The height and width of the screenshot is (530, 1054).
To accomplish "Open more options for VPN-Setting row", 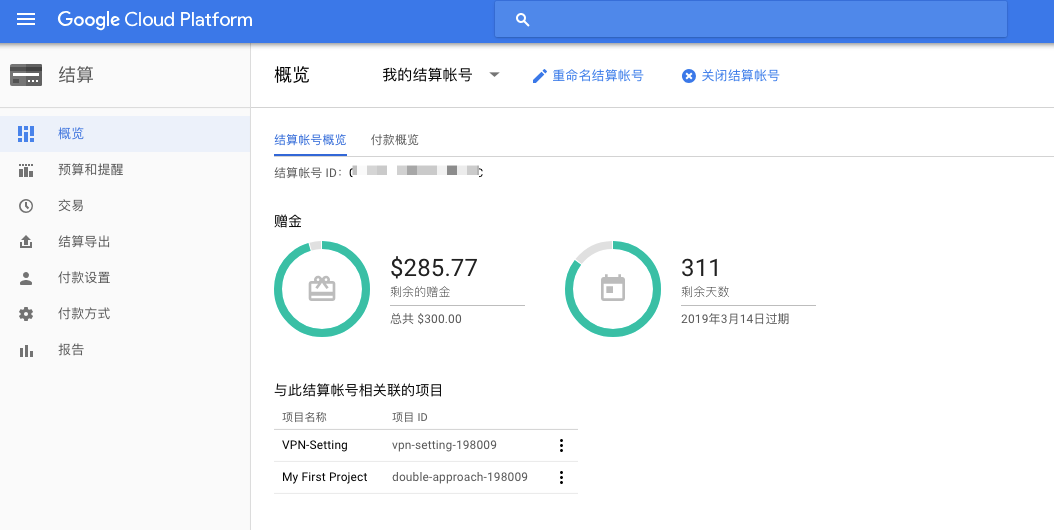I will point(561,445).
